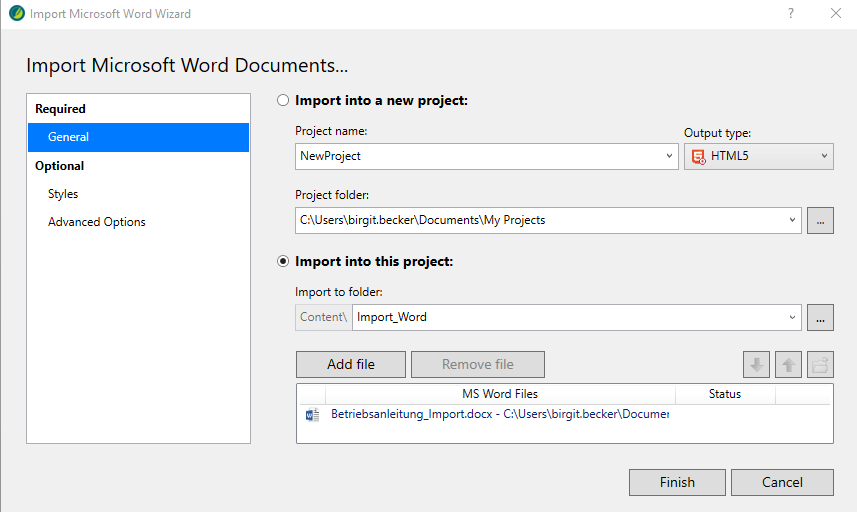Click the Finish button
857x512 pixels.
[677, 483]
